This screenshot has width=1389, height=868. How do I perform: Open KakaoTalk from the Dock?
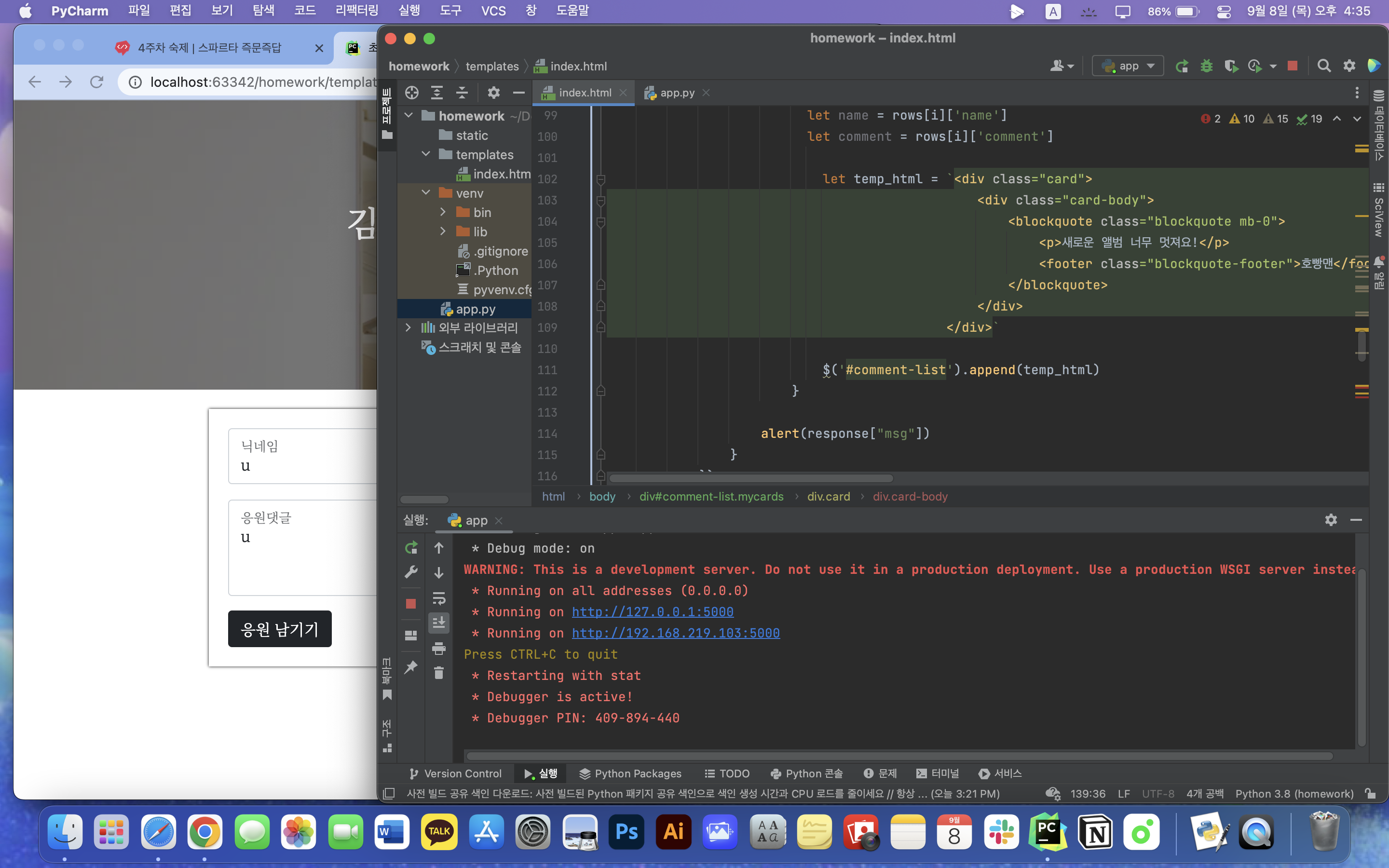439,832
